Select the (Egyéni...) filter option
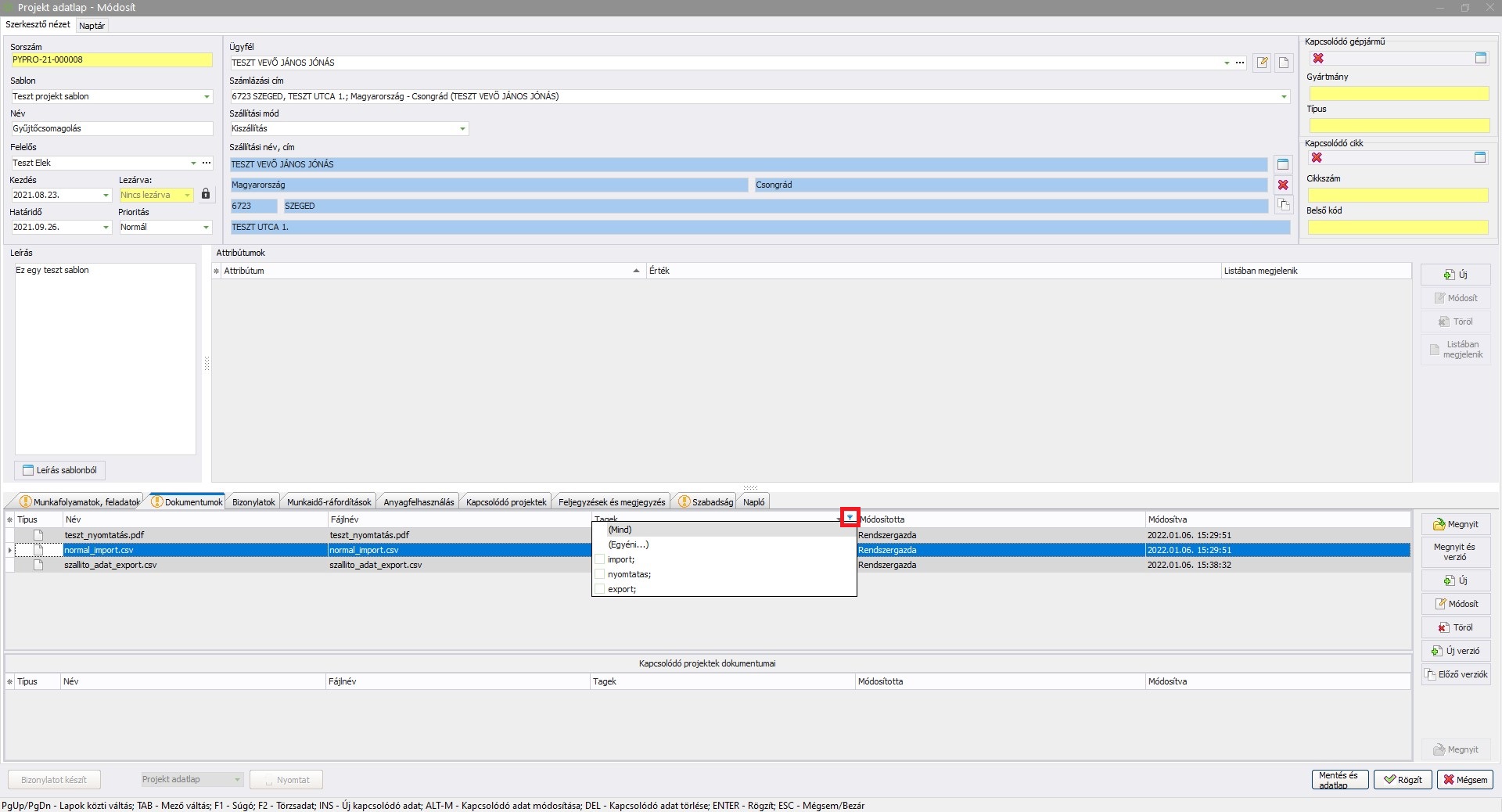The width and height of the screenshot is (1502, 812). pos(628,544)
